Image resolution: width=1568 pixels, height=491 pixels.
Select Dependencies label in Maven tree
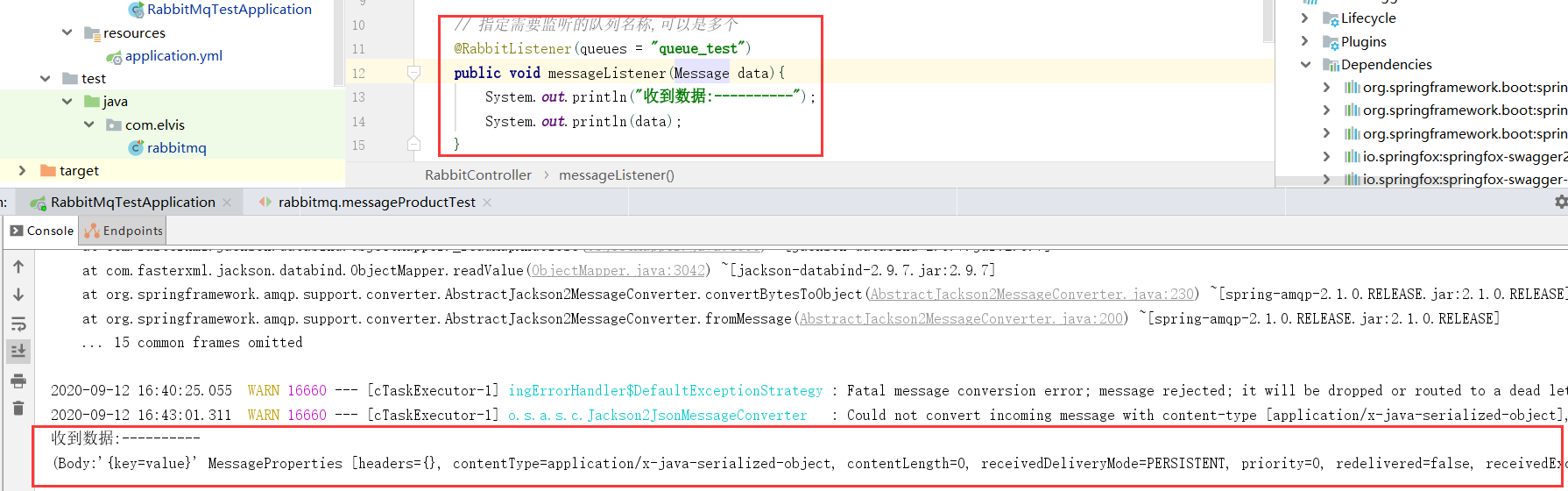pos(1386,65)
